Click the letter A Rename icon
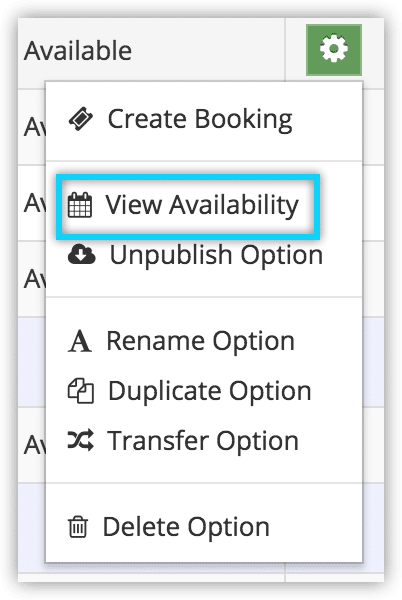402x600 pixels. click(x=80, y=341)
